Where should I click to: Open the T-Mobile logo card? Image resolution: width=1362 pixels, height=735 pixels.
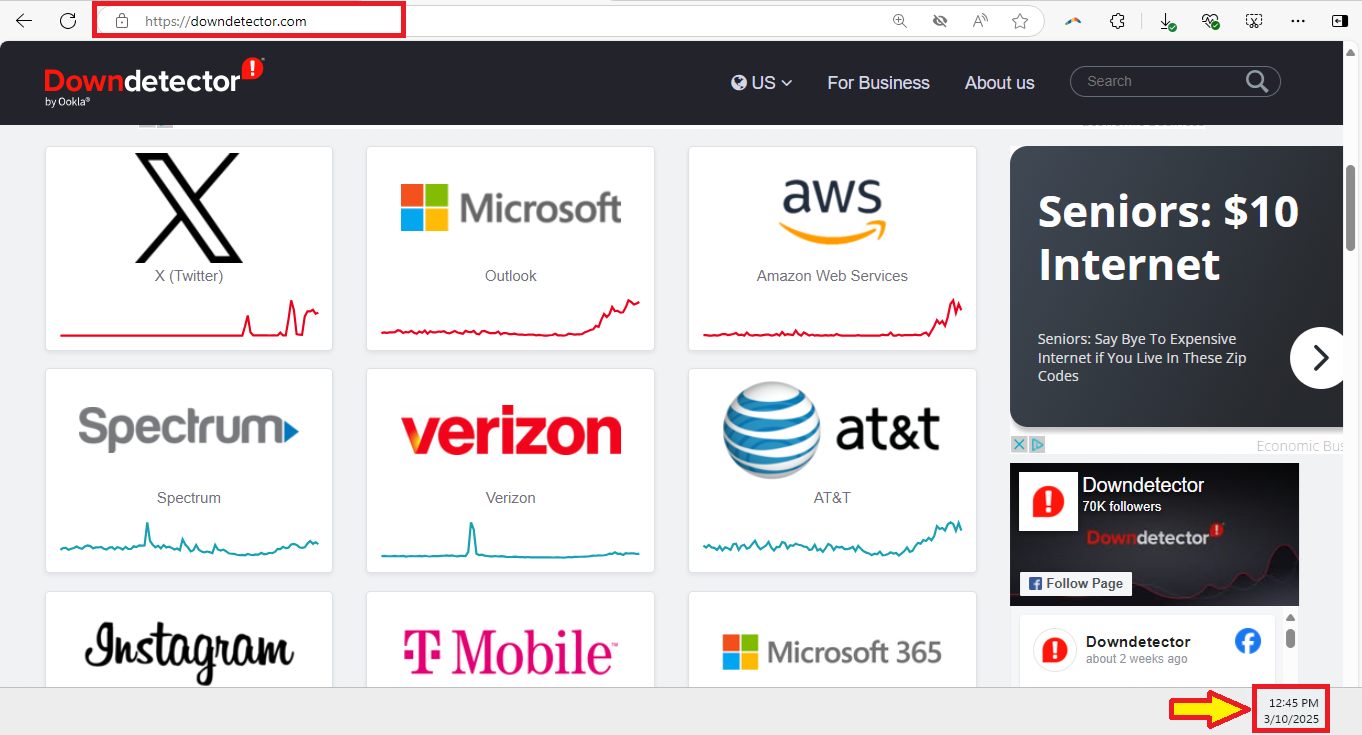511,651
